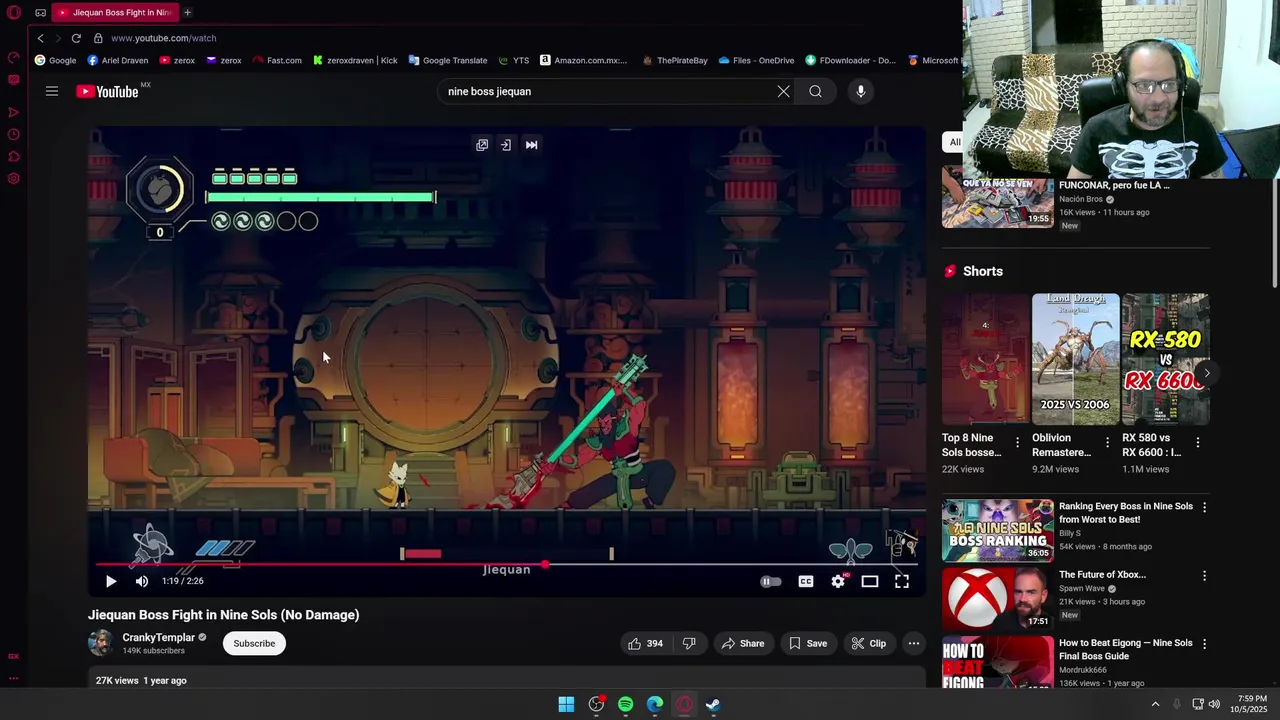Viewport: 1280px width, 720px height.
Task: Open the CrankyTemplar channel name link
Action: [158, 637]
